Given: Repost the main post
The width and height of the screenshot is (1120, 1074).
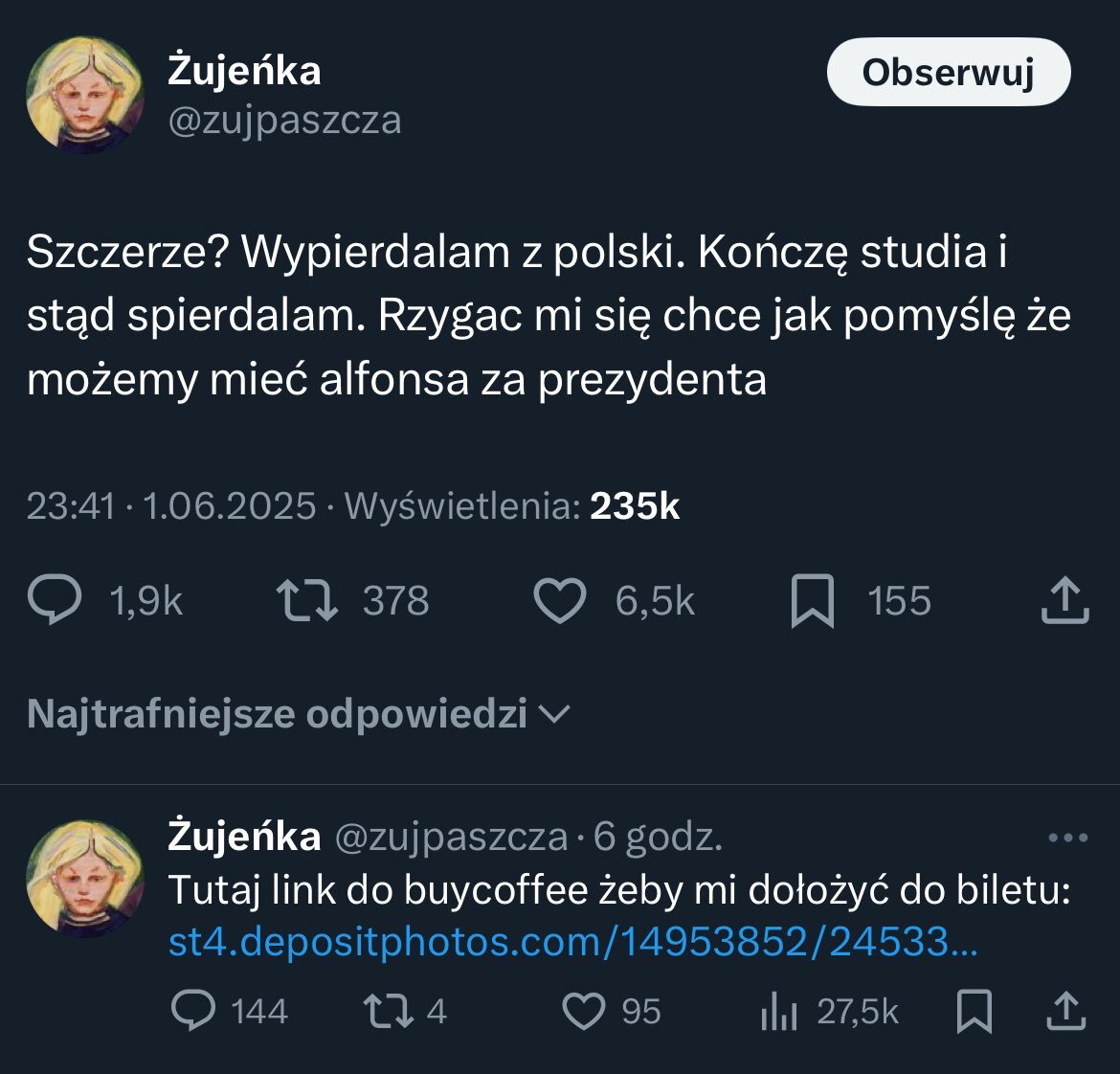Looking at the screenshot, I should point(306,601).
